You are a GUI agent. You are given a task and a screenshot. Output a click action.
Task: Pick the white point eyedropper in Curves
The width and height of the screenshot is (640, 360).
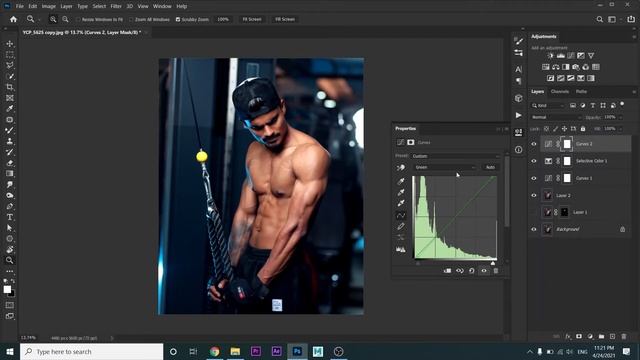pos(401,203)
